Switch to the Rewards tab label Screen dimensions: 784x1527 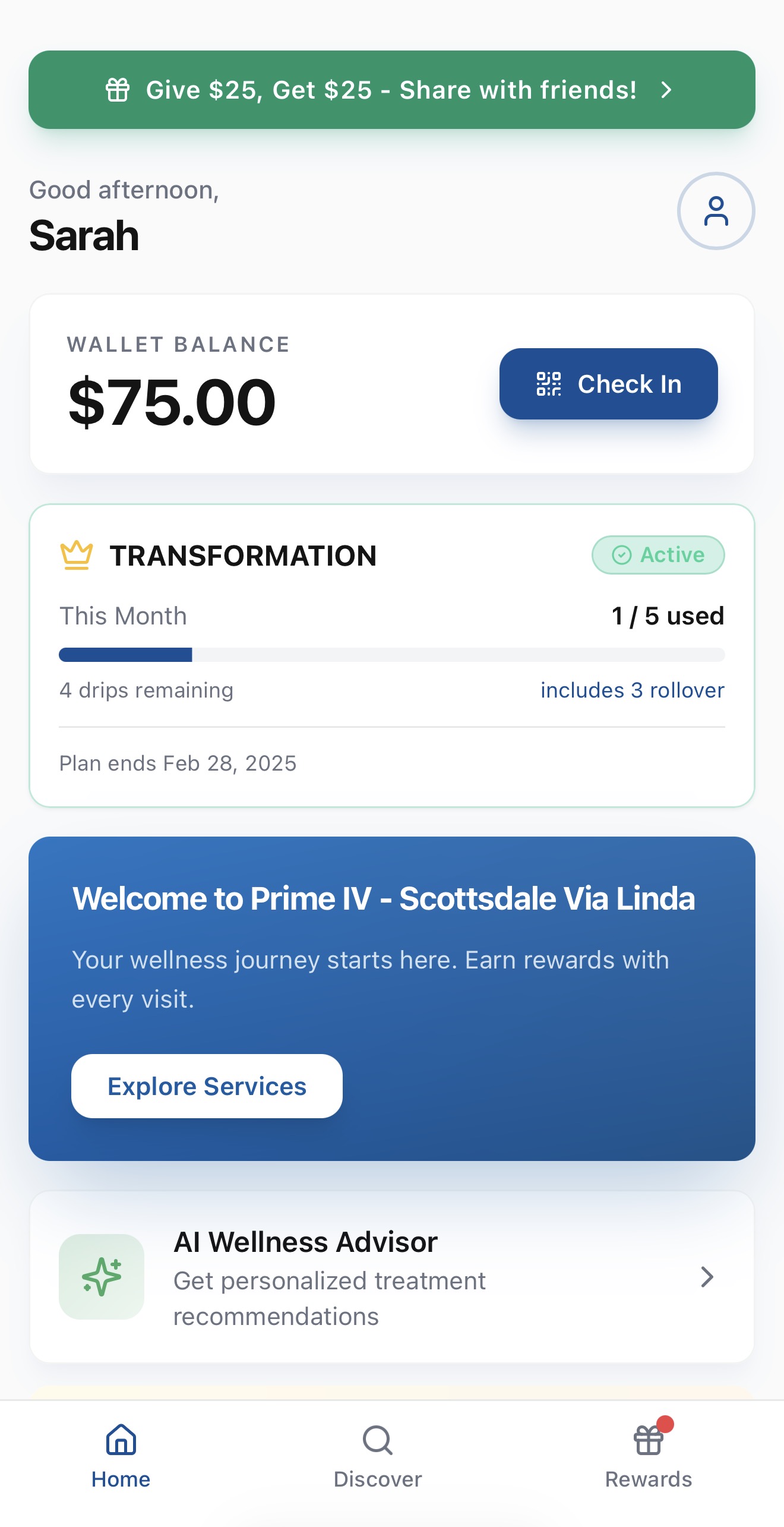tap(648, 1479)
